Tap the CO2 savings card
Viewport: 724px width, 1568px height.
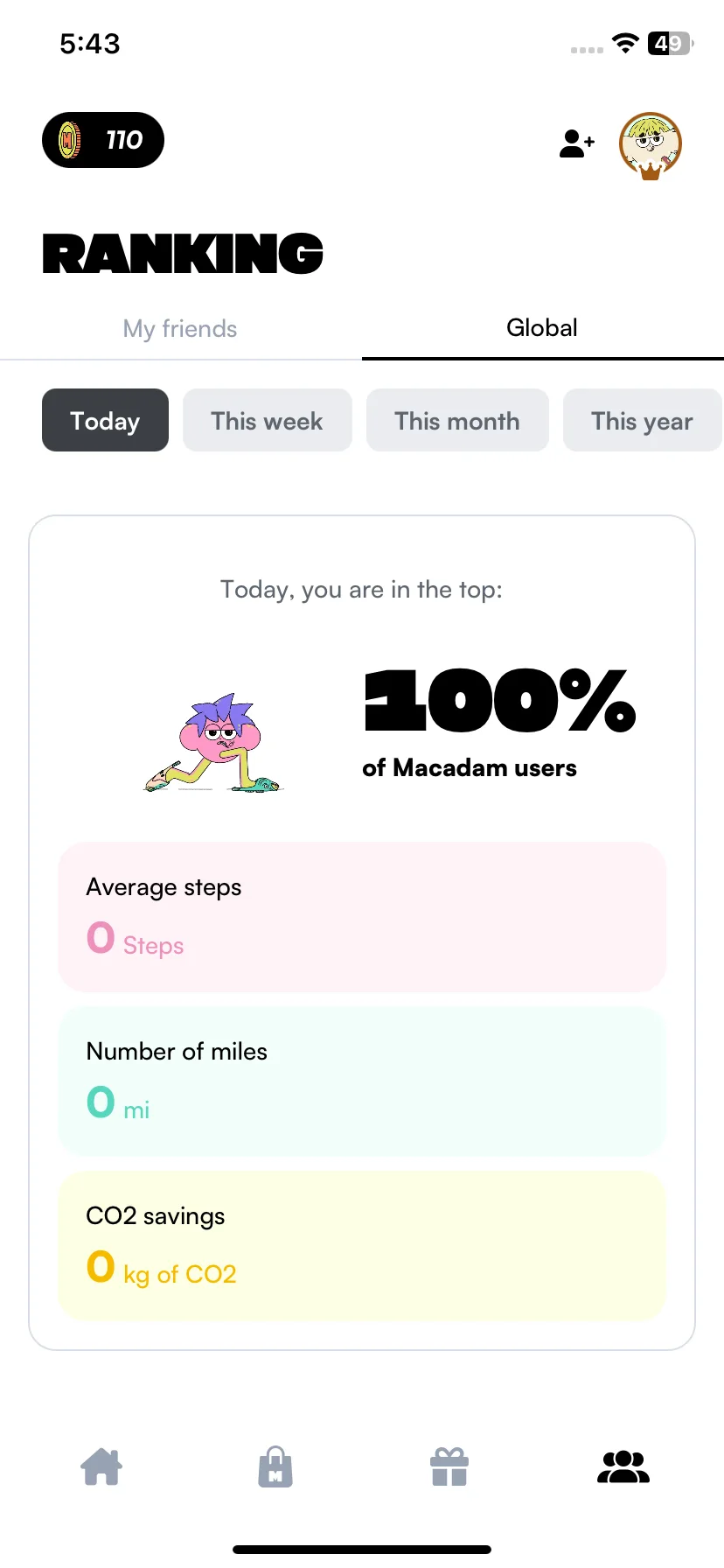[362, 1246]
